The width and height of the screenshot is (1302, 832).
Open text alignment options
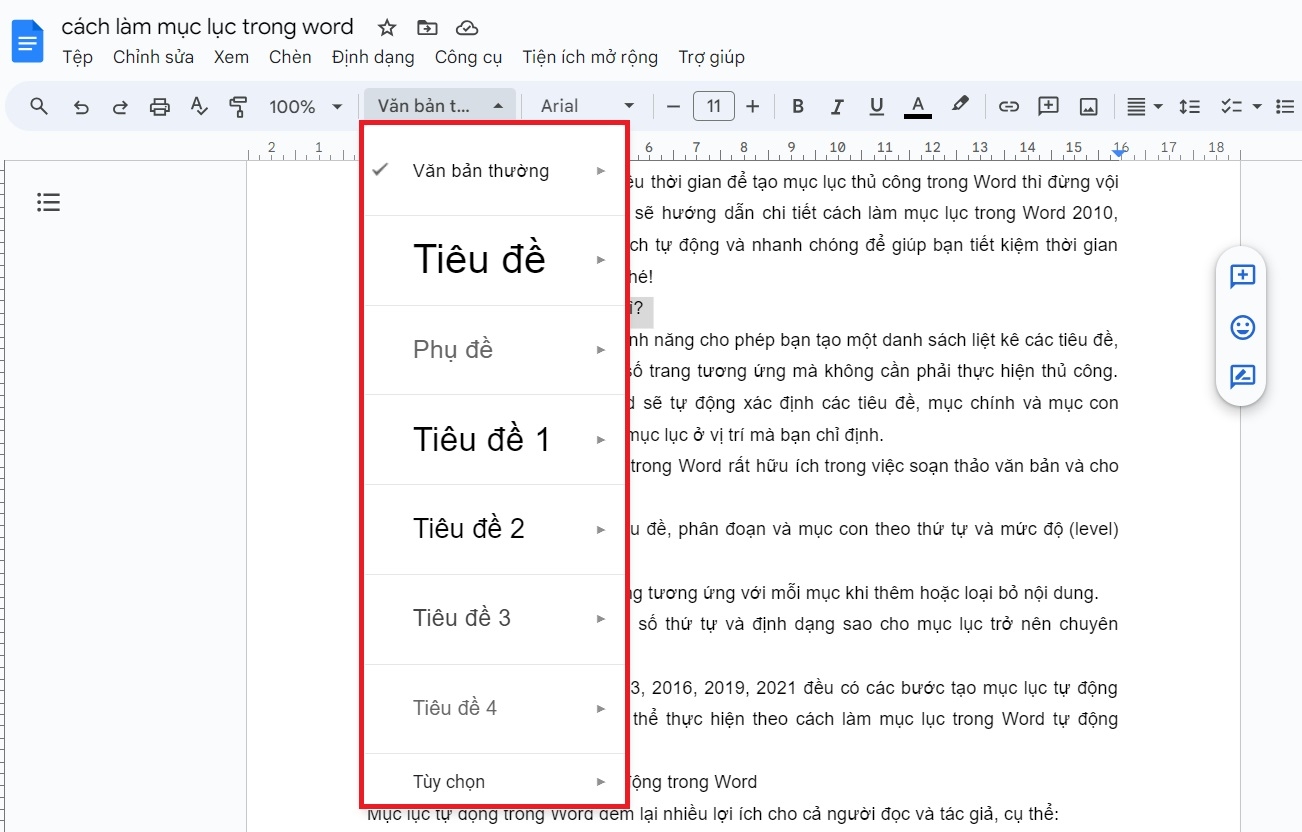pyautogui.click(x=1144, y=106)
